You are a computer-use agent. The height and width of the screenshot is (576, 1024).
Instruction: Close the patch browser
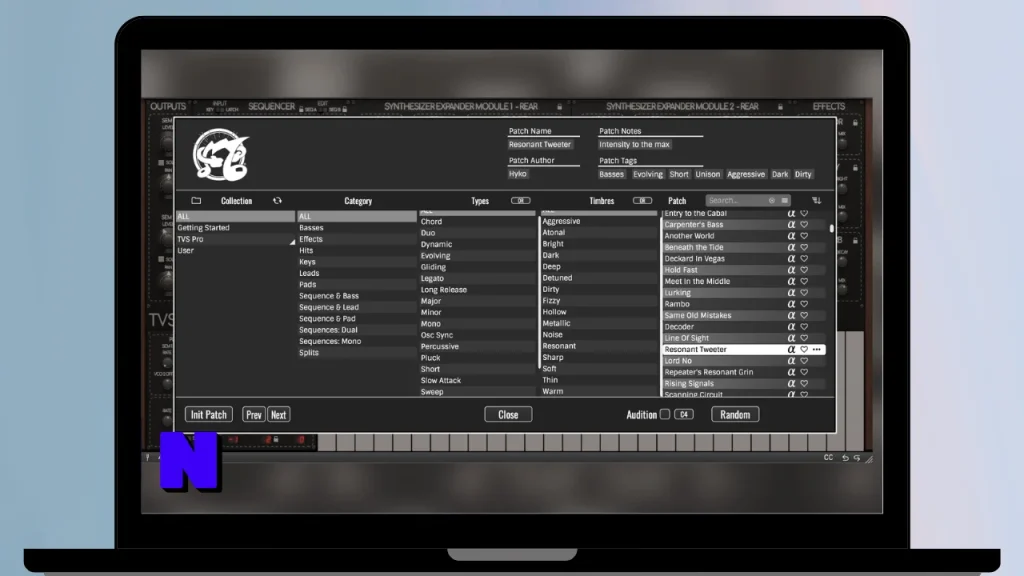coord(508,415)
